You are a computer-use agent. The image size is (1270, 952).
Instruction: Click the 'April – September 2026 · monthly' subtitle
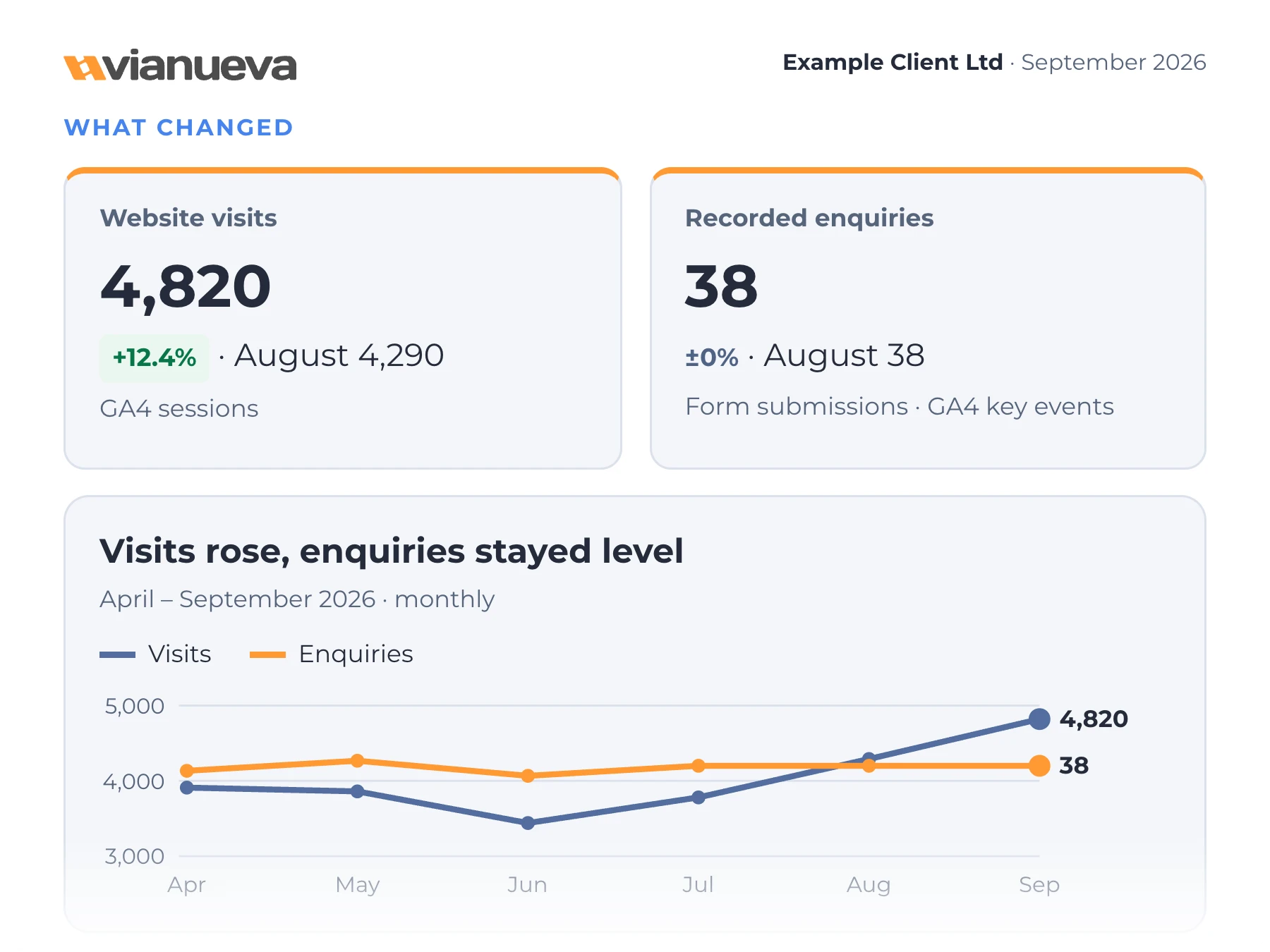coord(297,599)
